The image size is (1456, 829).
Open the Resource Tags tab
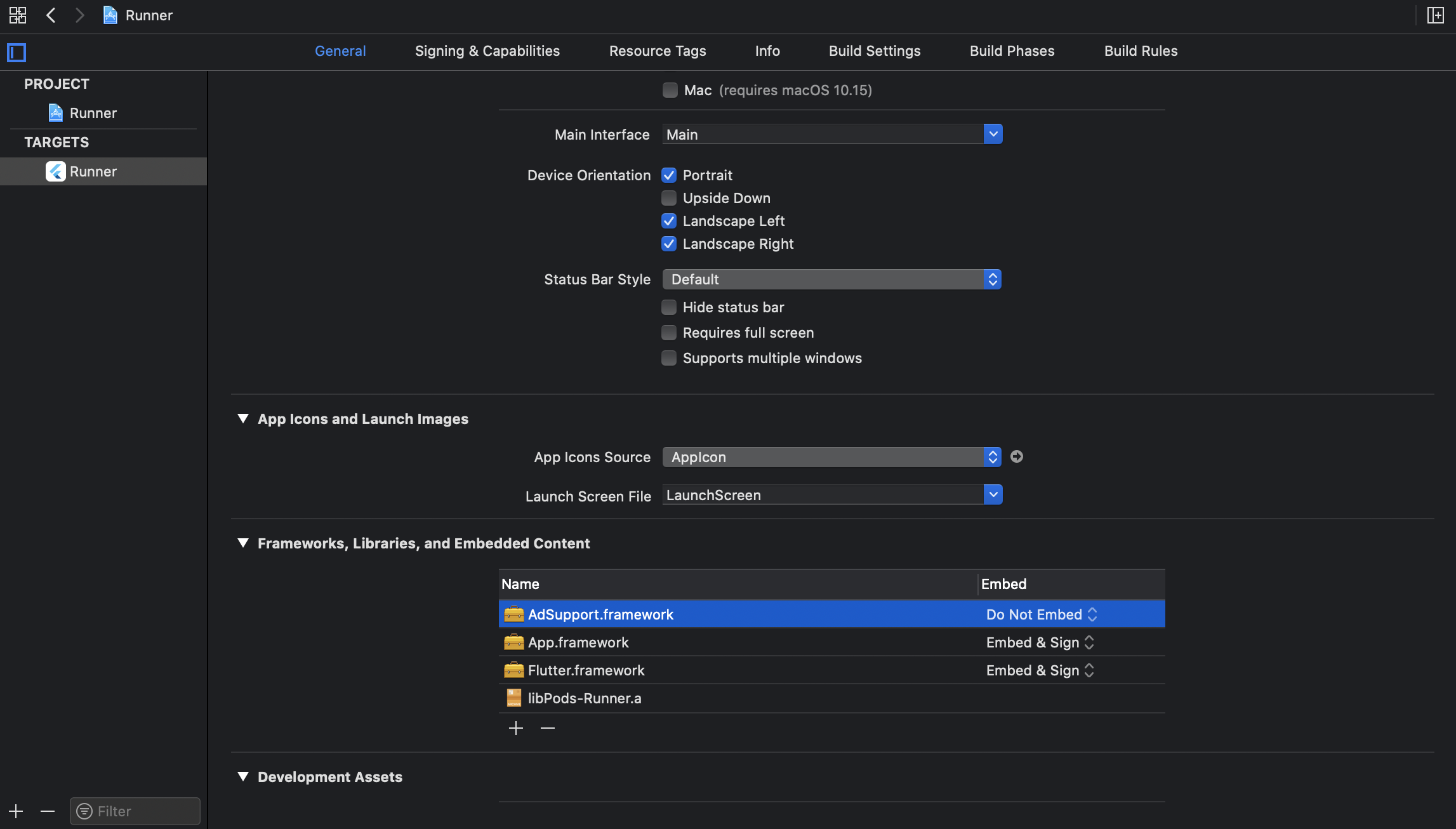(x=658, y=51)
